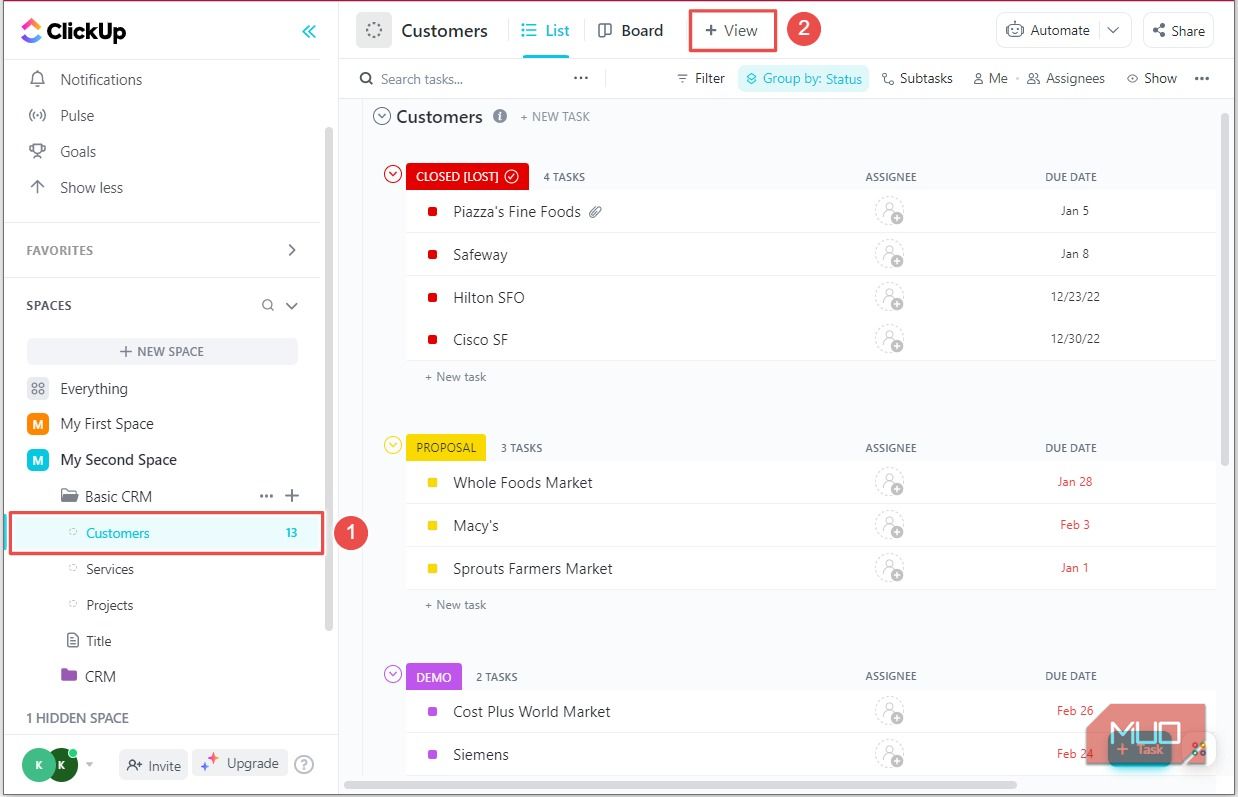The width and height of the screenshot is (1238, 797).
Task: Open help with the question mark icon
Action: click(305, 764)
